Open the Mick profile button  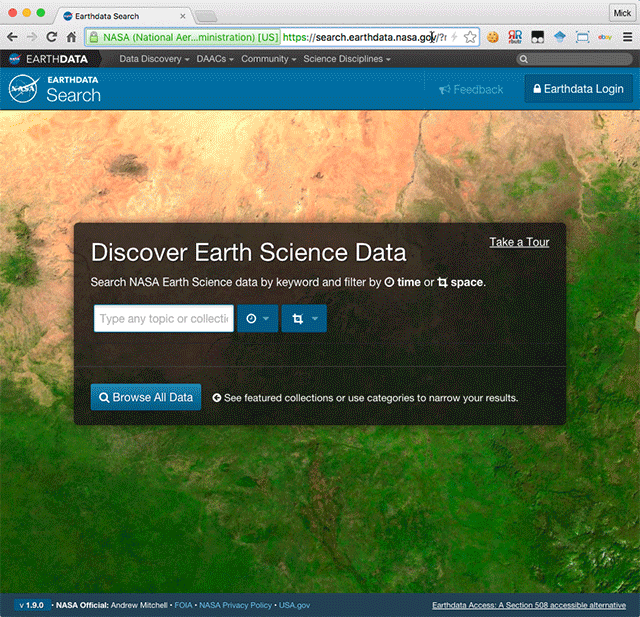pos(622,13)
